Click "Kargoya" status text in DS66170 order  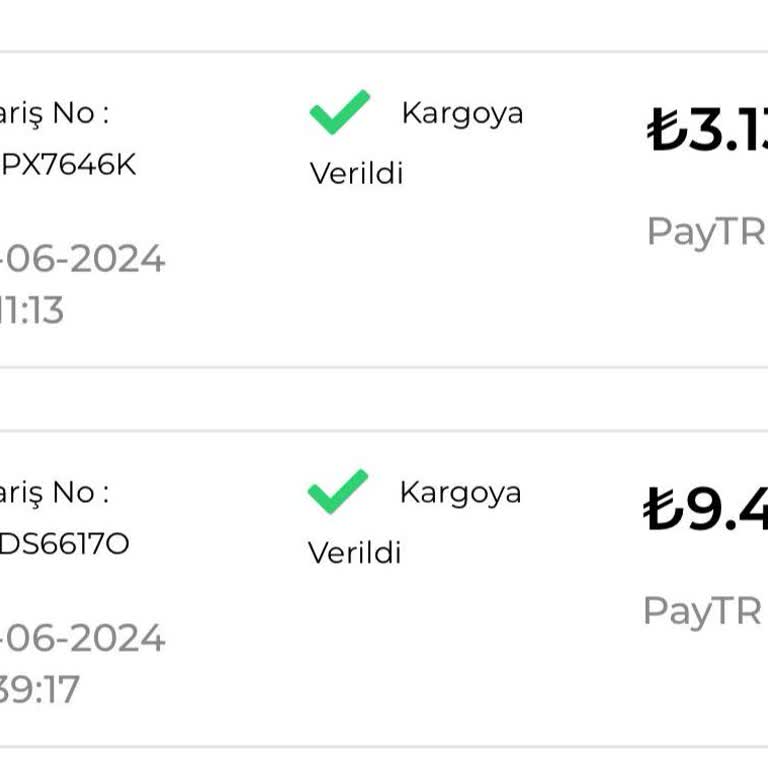[x=460, y=492]
